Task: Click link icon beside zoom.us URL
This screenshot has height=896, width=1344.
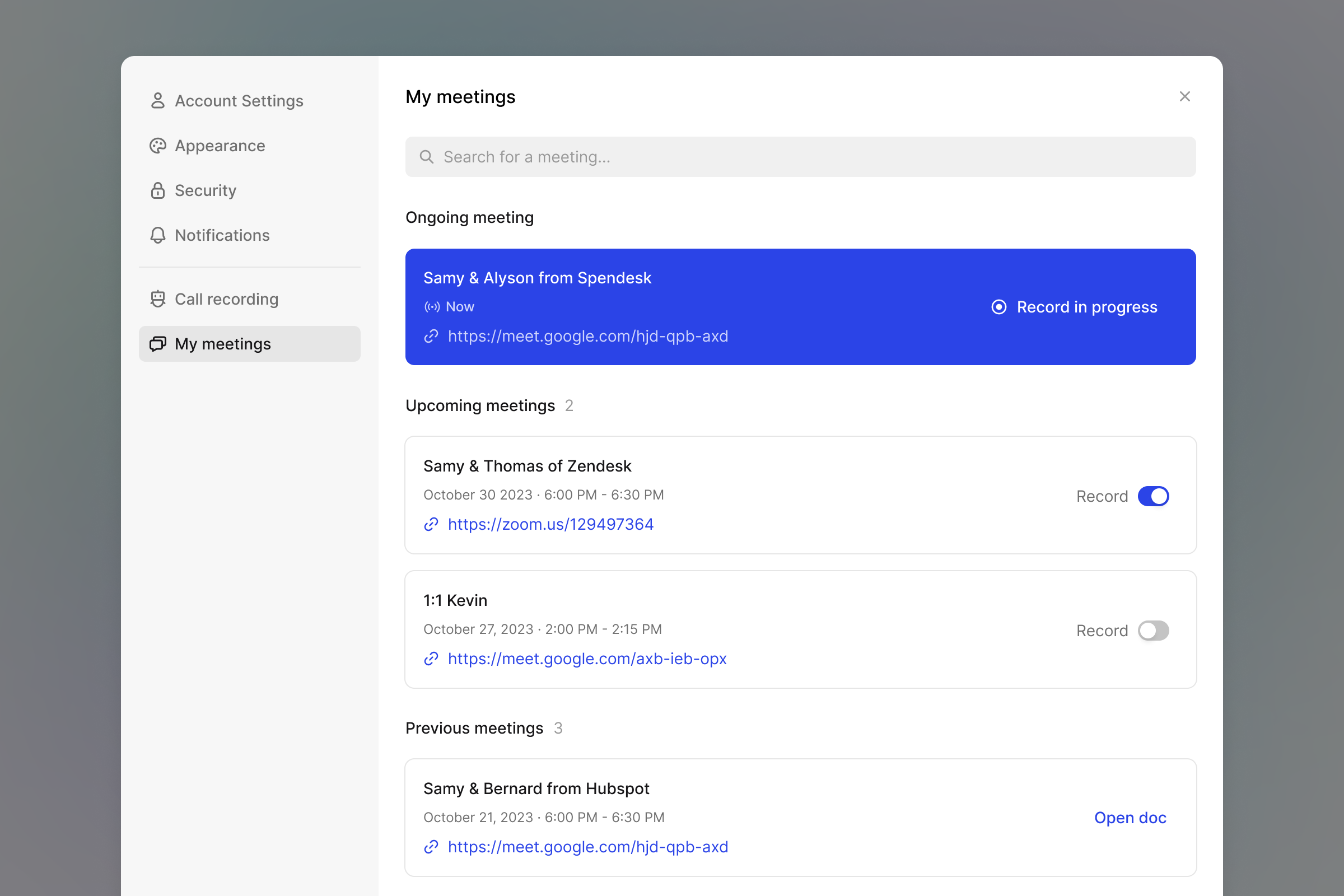Action: pos(431,524)
